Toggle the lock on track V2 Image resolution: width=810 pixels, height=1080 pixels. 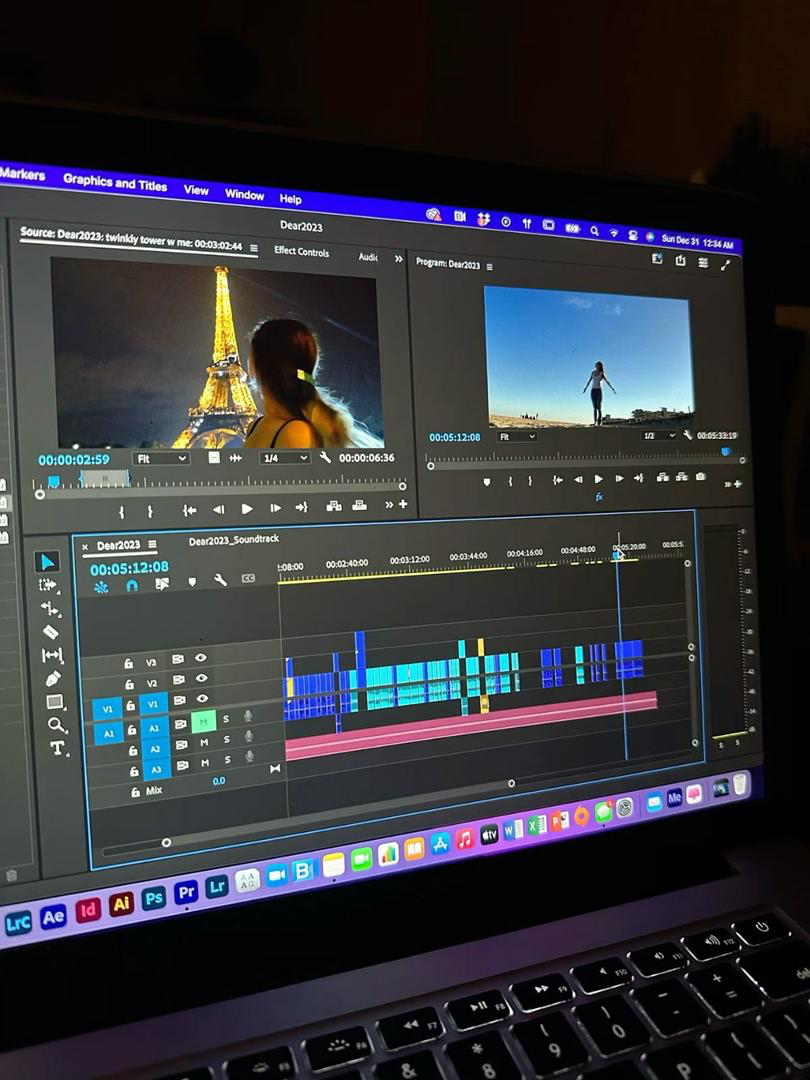130,685
